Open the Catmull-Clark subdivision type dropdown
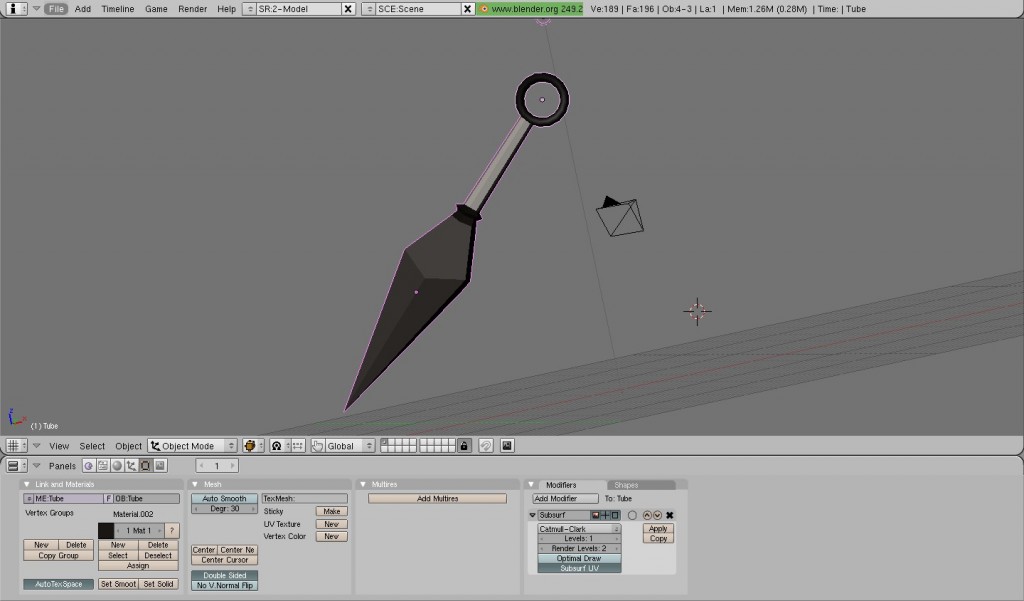 point(579,529)
